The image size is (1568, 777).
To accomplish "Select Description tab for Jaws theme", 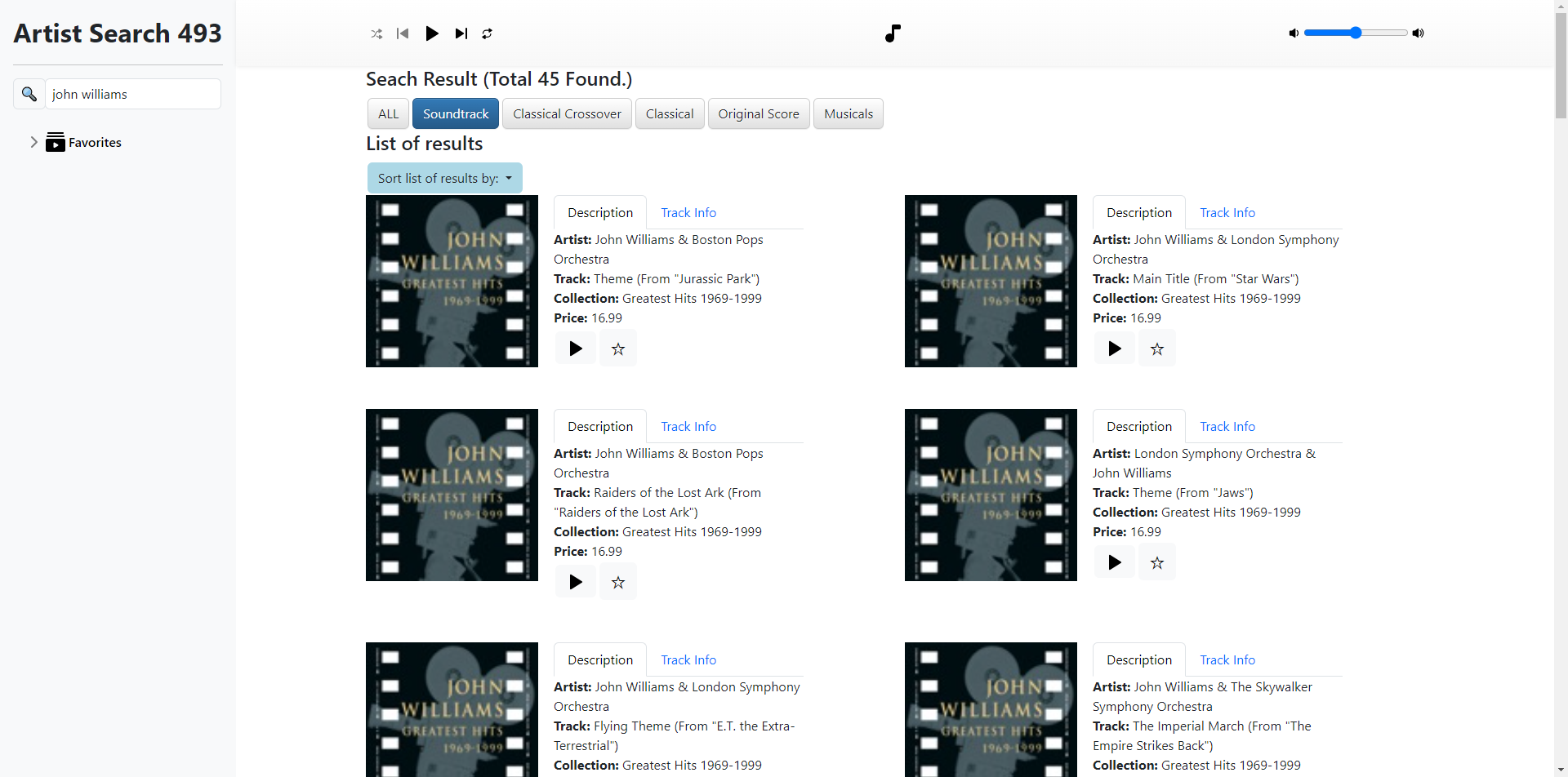I will 1139,426.
